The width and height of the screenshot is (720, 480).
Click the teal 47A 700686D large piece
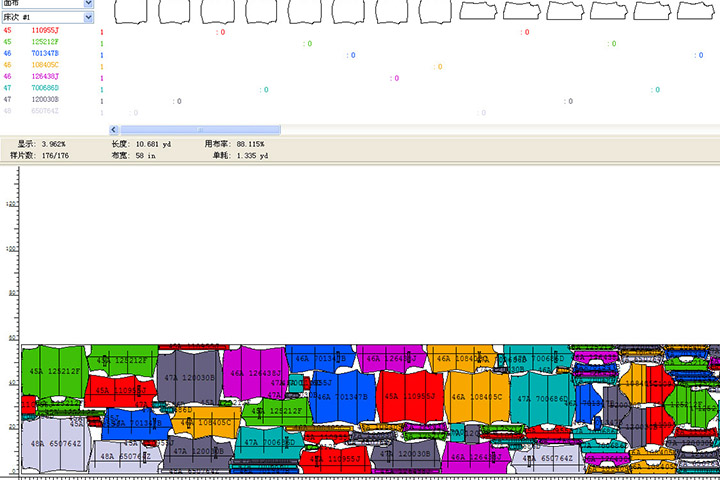(x=540, y=398)
